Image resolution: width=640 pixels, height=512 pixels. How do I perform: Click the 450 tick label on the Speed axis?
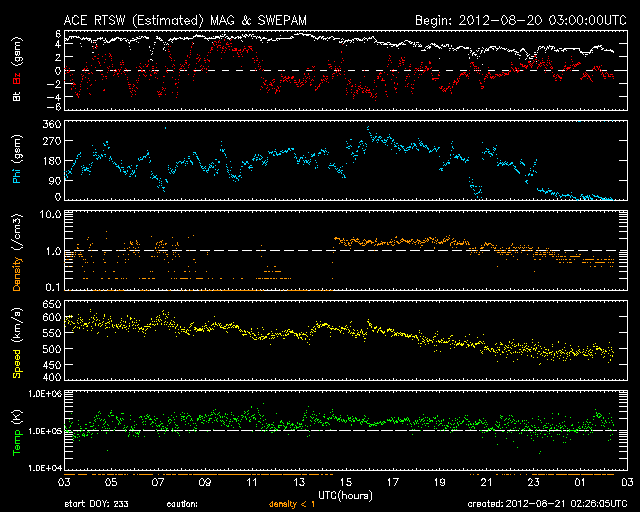51,365
